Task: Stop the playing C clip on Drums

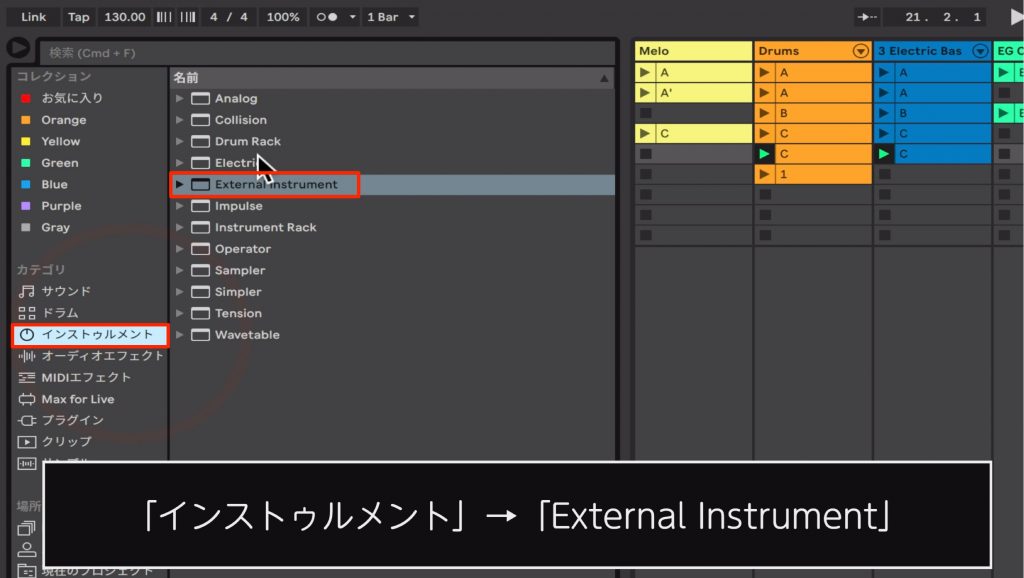Action: coord(765,154)
